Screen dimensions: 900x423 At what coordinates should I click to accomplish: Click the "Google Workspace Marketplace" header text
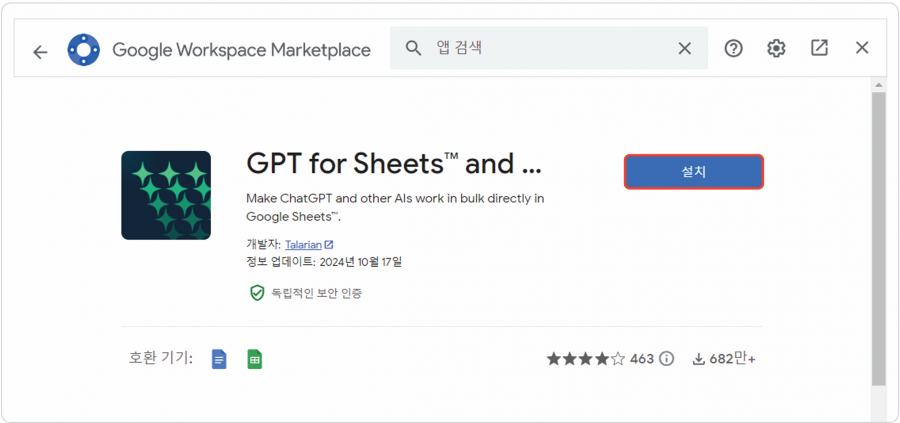point(241,50)
